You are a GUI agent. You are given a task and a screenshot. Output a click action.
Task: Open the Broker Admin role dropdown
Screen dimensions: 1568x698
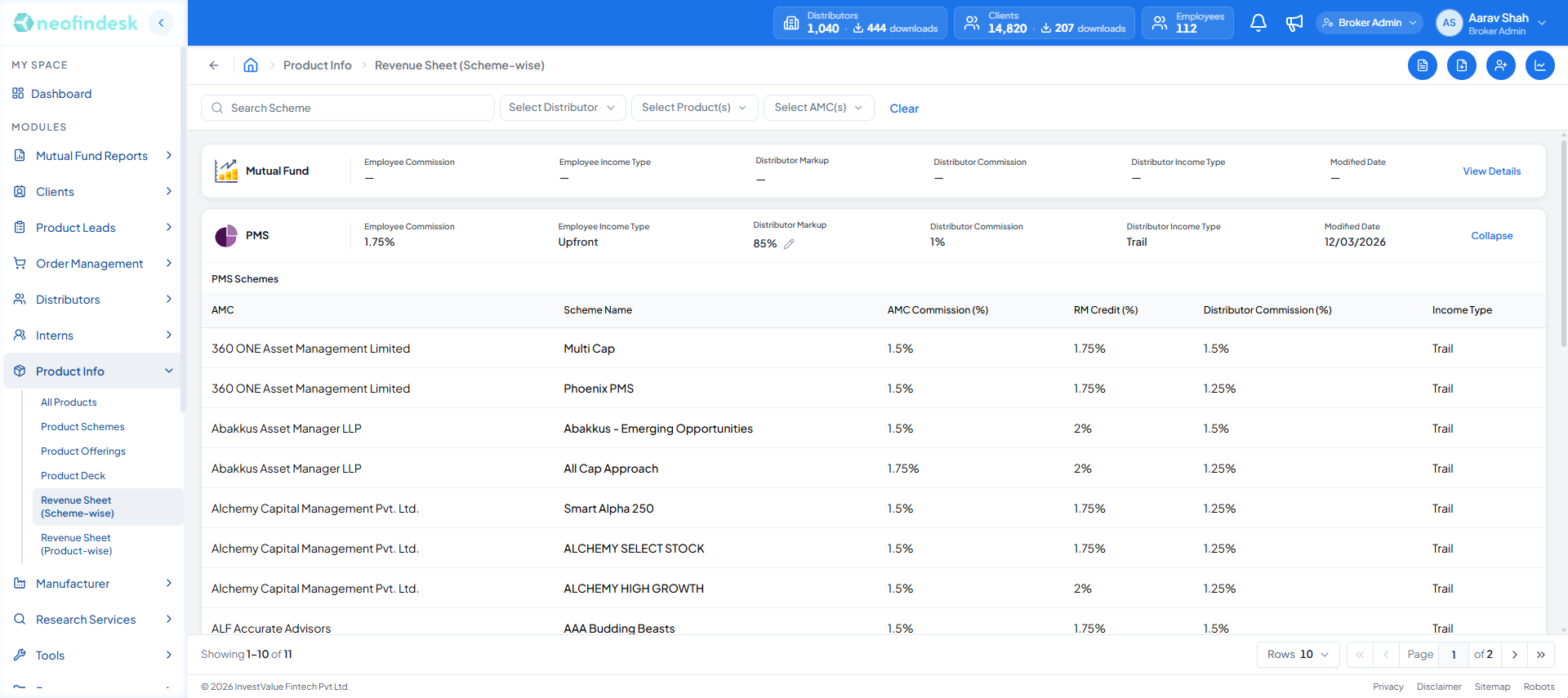coord(1370,23)
